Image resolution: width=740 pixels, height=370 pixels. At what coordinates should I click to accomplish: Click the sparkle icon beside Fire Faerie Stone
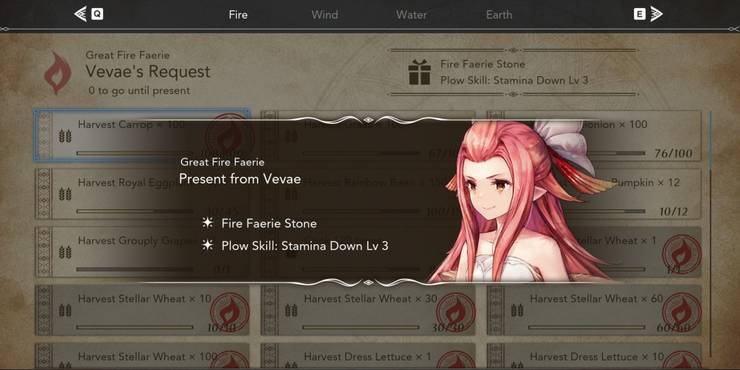(x=207, y=223)
